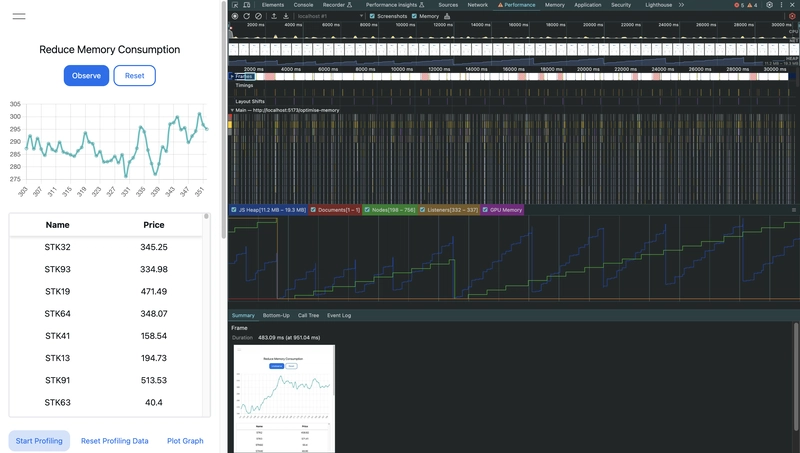Switch to the Network panel tab

478,5
